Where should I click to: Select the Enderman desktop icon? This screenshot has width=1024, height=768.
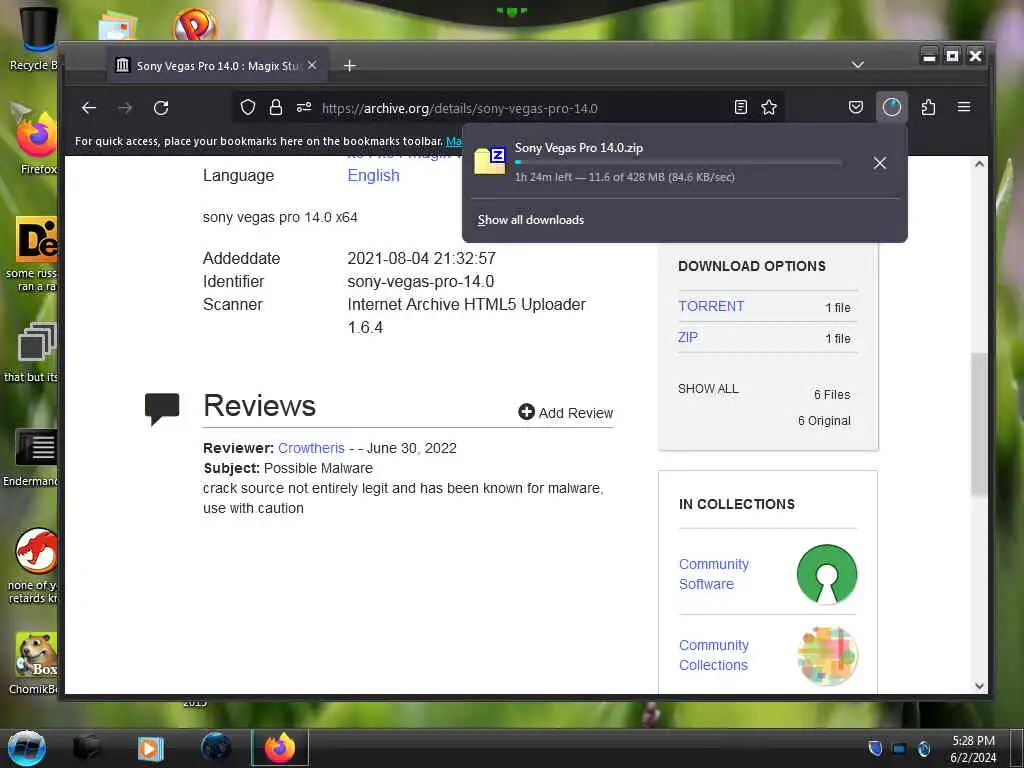click(x=33, y=457)
